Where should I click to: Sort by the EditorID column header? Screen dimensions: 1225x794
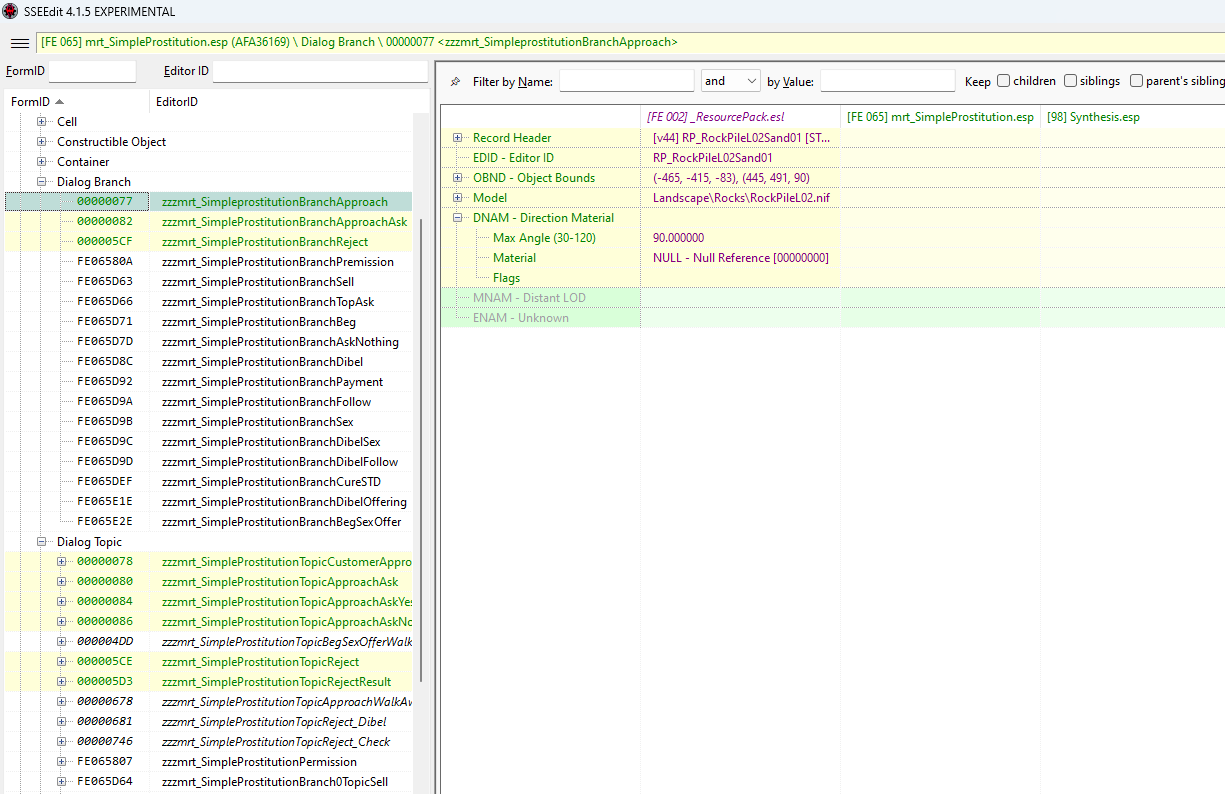(288, 102)
